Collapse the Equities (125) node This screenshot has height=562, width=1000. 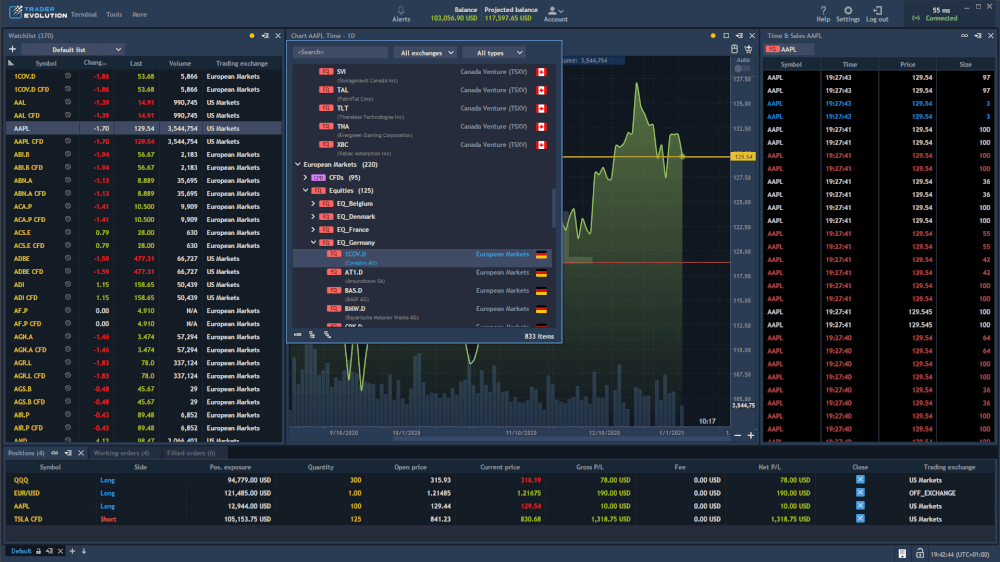305,191
